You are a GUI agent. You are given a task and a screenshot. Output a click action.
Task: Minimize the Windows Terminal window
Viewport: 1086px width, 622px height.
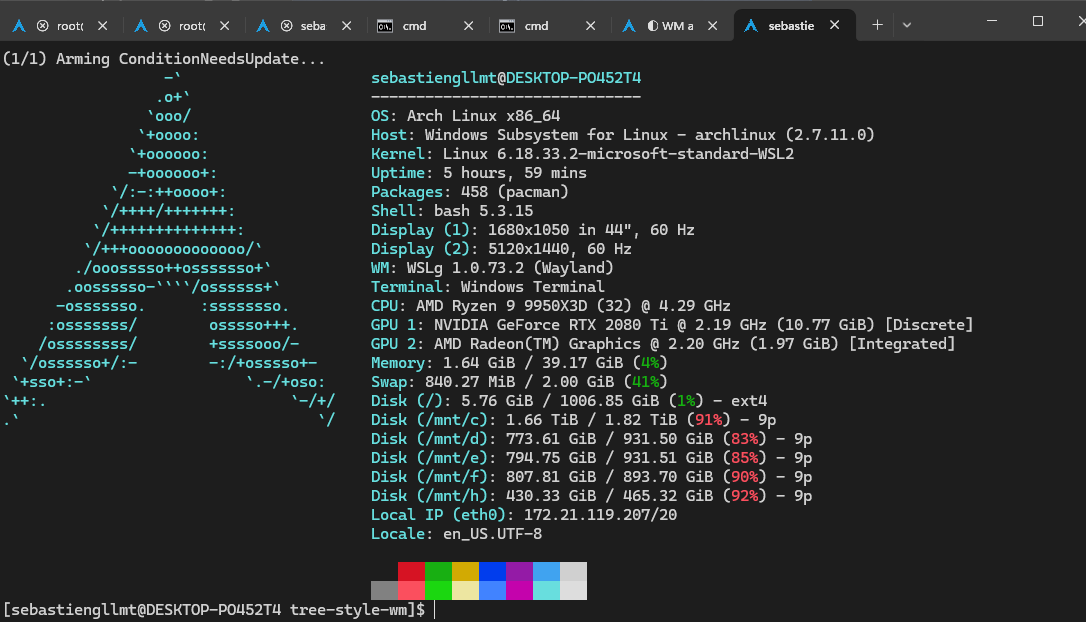click(992, 21)
